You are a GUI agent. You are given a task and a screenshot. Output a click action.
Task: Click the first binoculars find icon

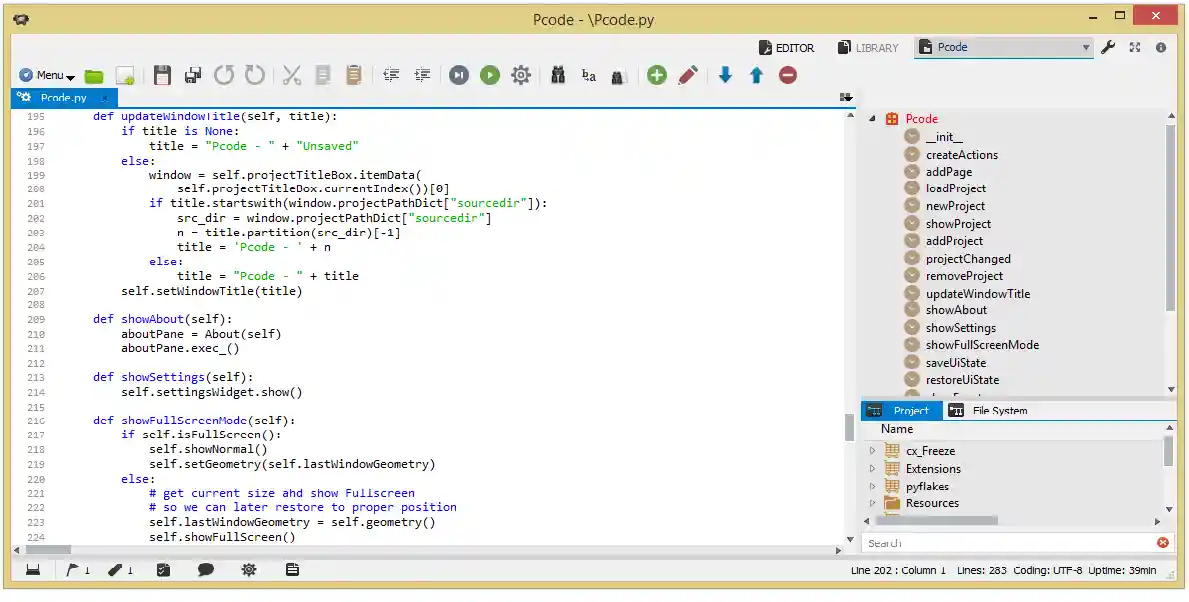tap(558, 75)
